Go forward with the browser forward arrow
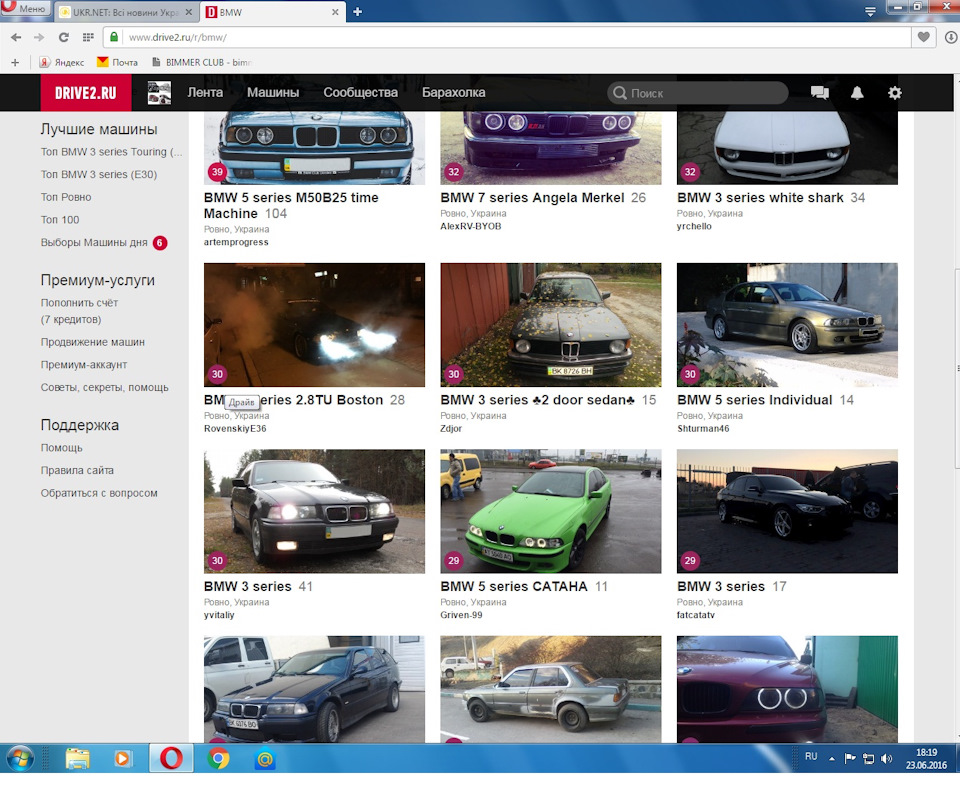 [x=39, y=37]
